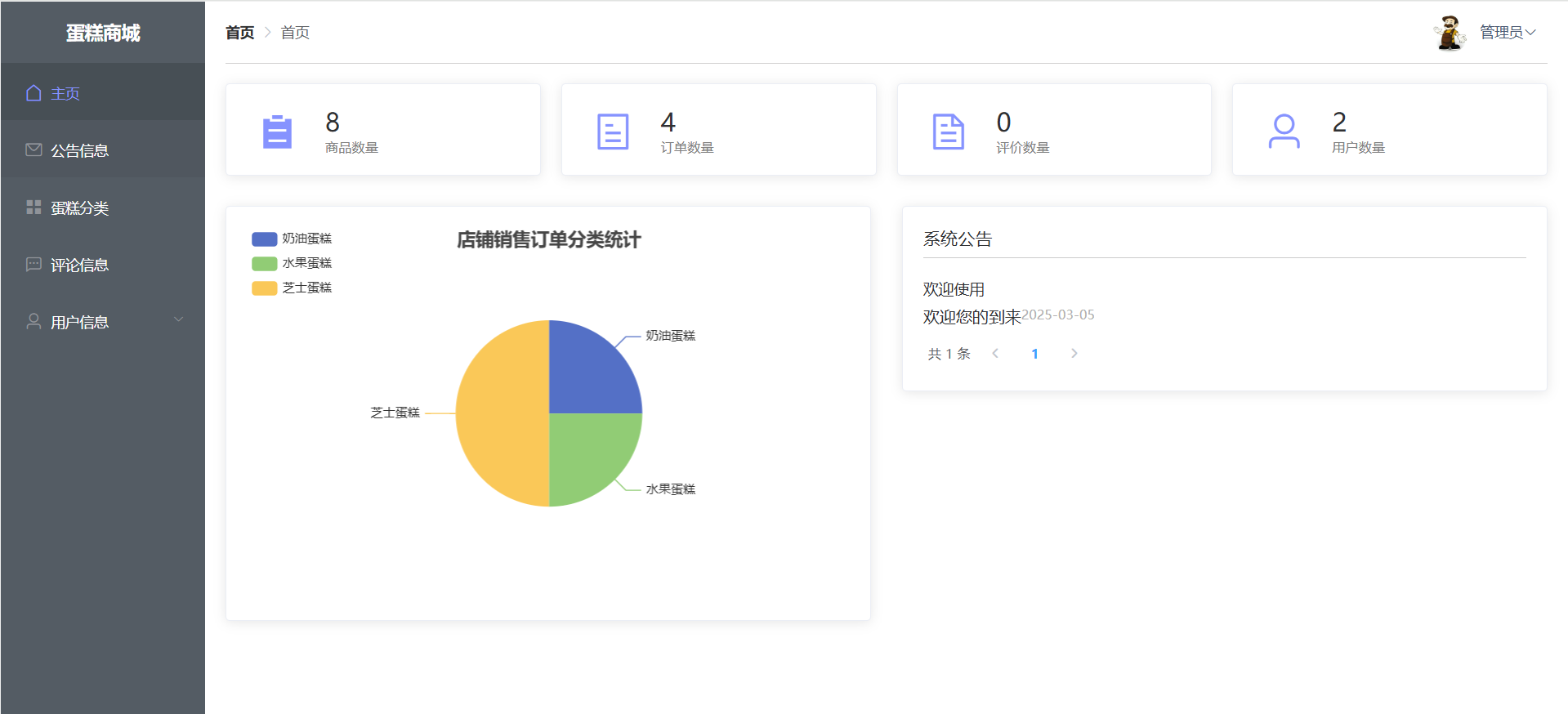
Task: Click the 蛋糕商城 logo title
Action: point(103,33)
